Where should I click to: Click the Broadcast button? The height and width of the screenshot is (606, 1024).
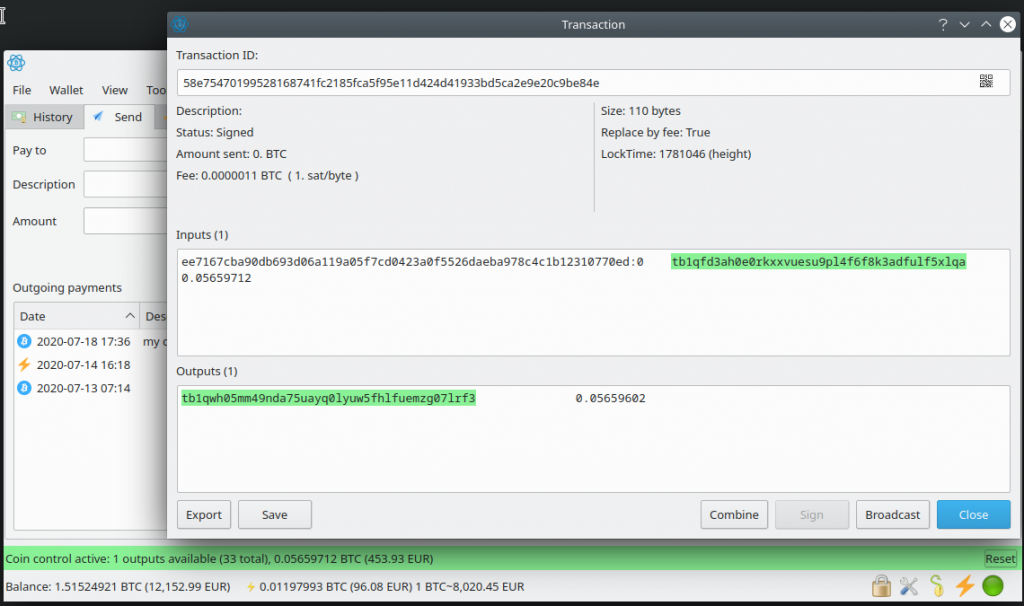tap(893, 515)
